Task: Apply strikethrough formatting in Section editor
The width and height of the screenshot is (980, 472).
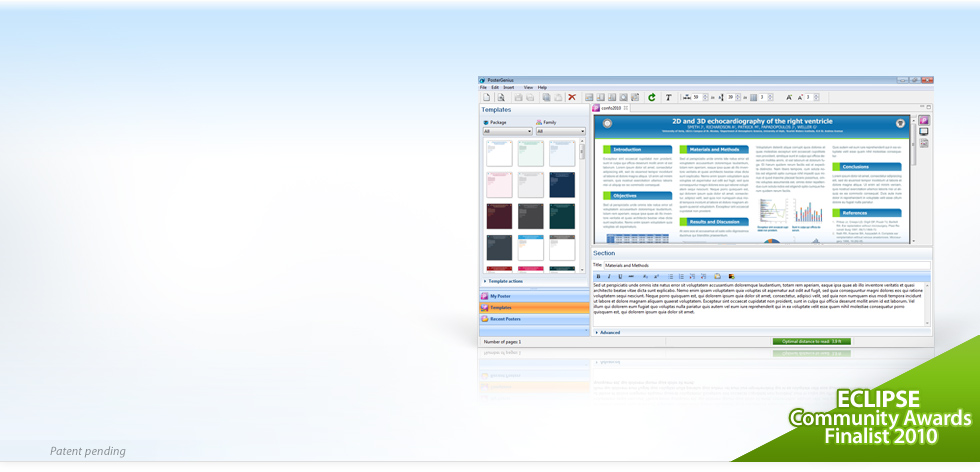Action: [631, 276]
